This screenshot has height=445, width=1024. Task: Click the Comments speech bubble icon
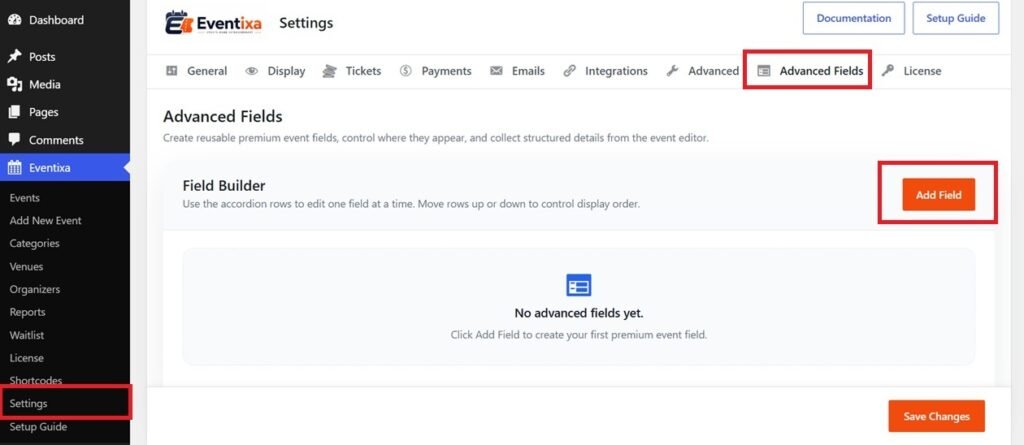[x=14, y=140]
